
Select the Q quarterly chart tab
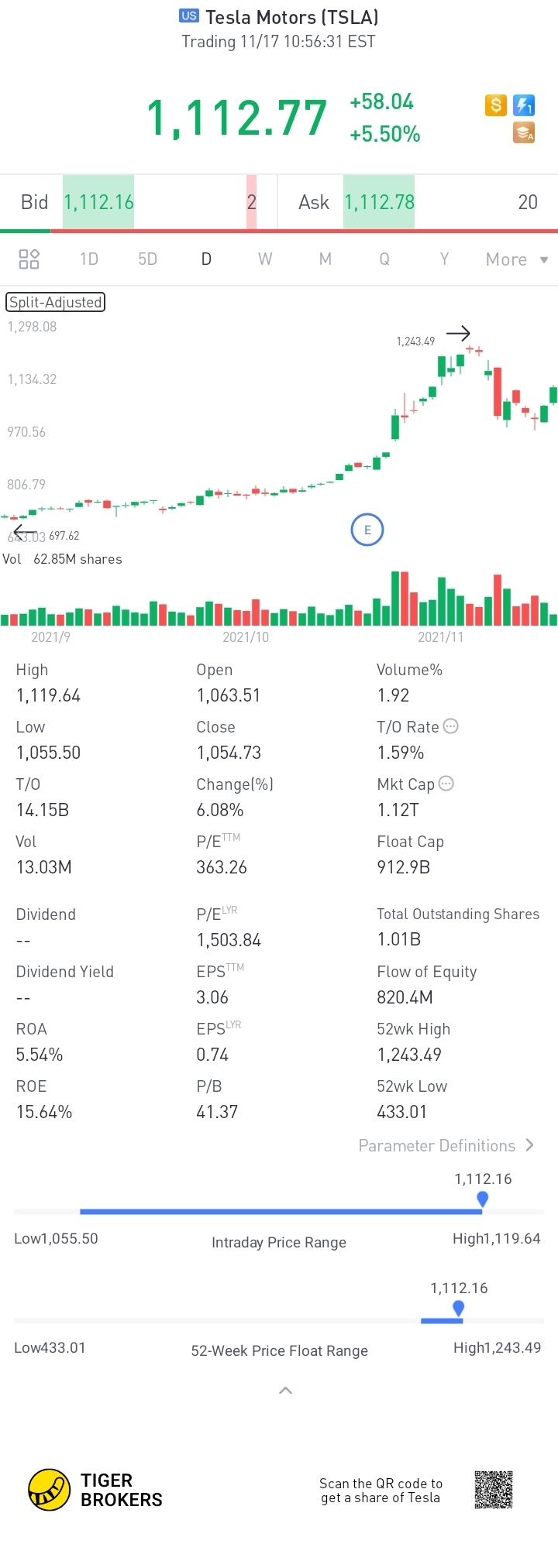point(384,259)
